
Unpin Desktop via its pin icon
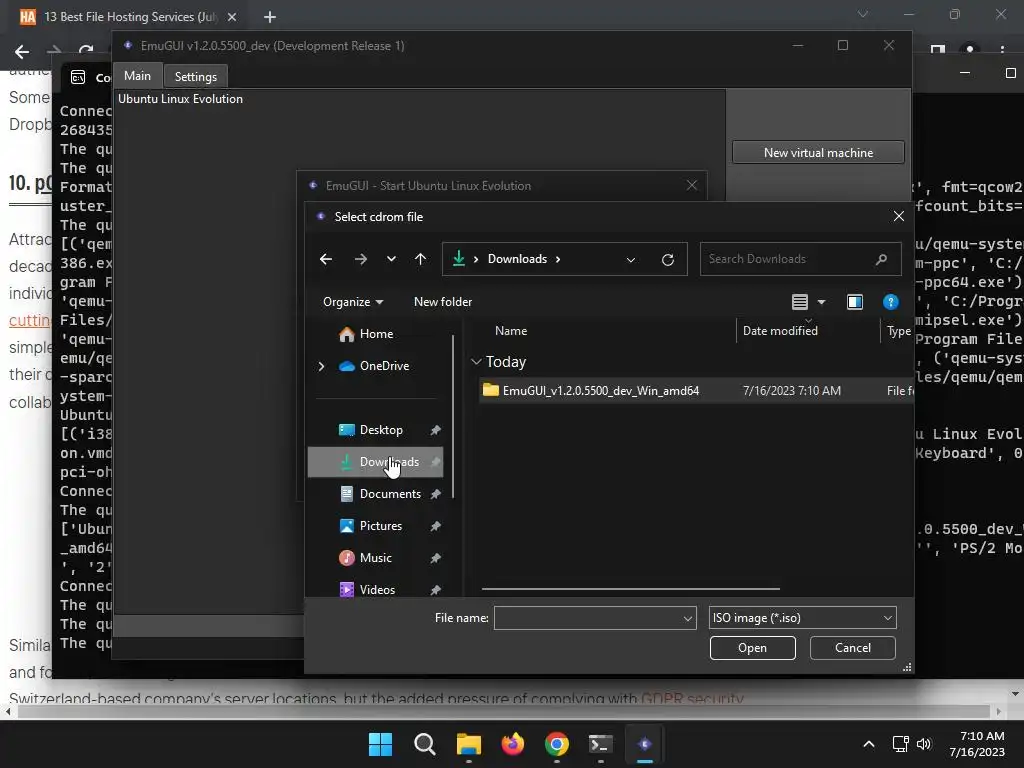pos(436,430)
